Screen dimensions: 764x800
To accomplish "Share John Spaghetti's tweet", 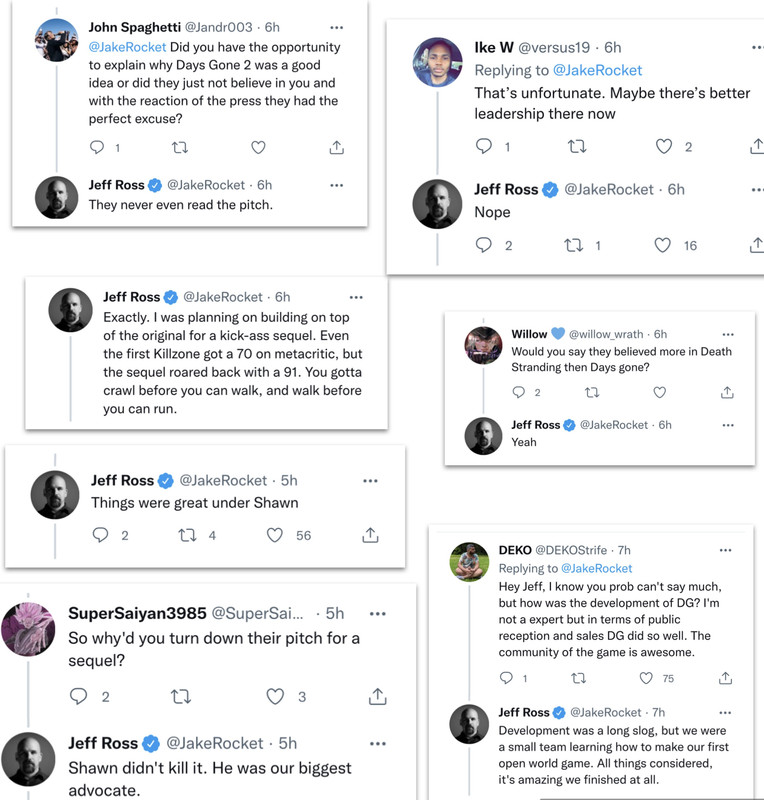I will pos(335,148).
